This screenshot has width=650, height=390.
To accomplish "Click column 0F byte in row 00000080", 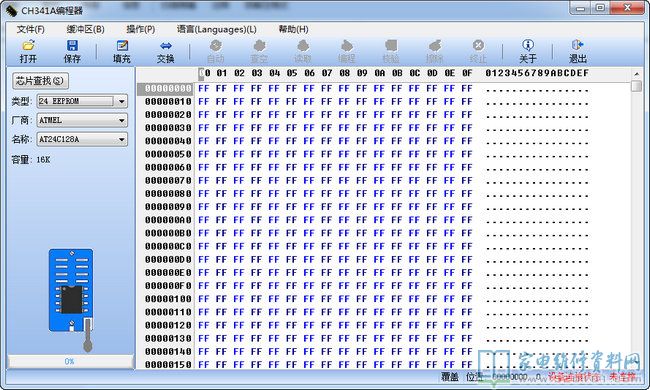I will pyautogui.click(x=467, y=194).
